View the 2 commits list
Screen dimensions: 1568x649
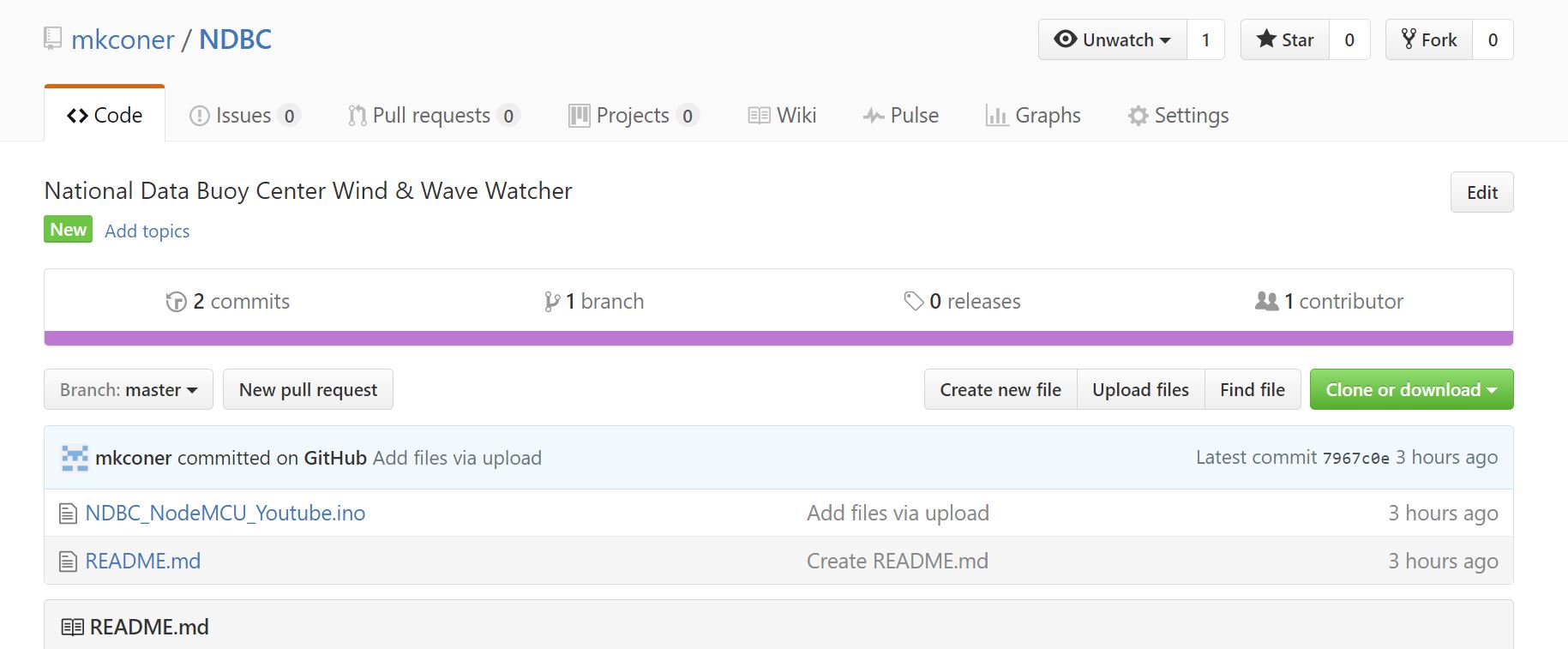click(x=228, y=302)
